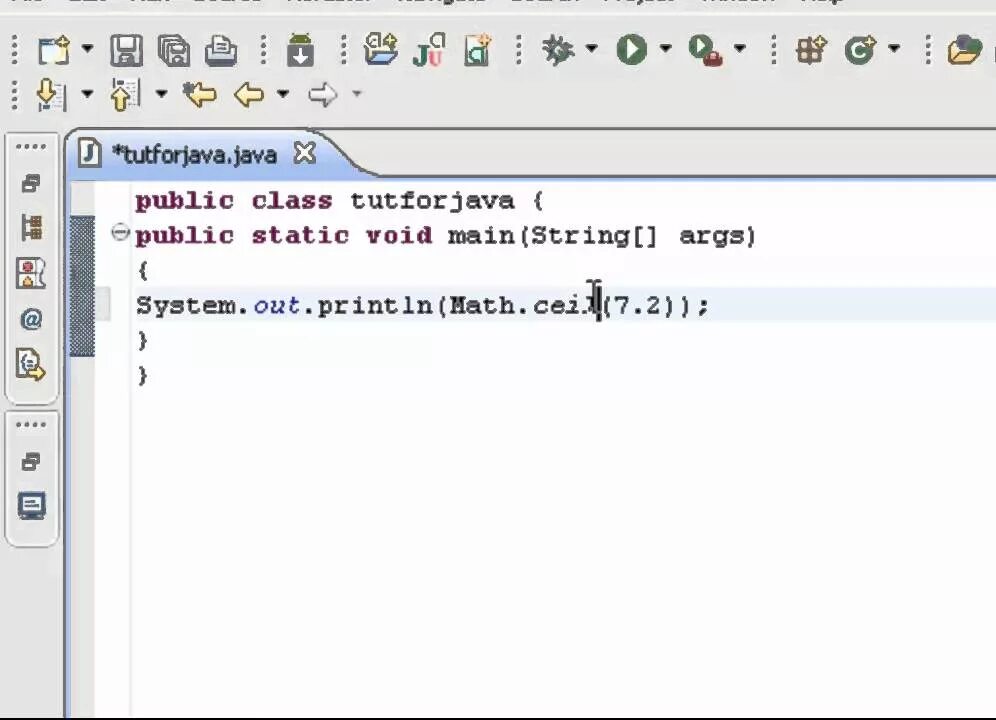Click the JUnit test icon
This screenshot has width=996, height=720.
pos(429,50)
